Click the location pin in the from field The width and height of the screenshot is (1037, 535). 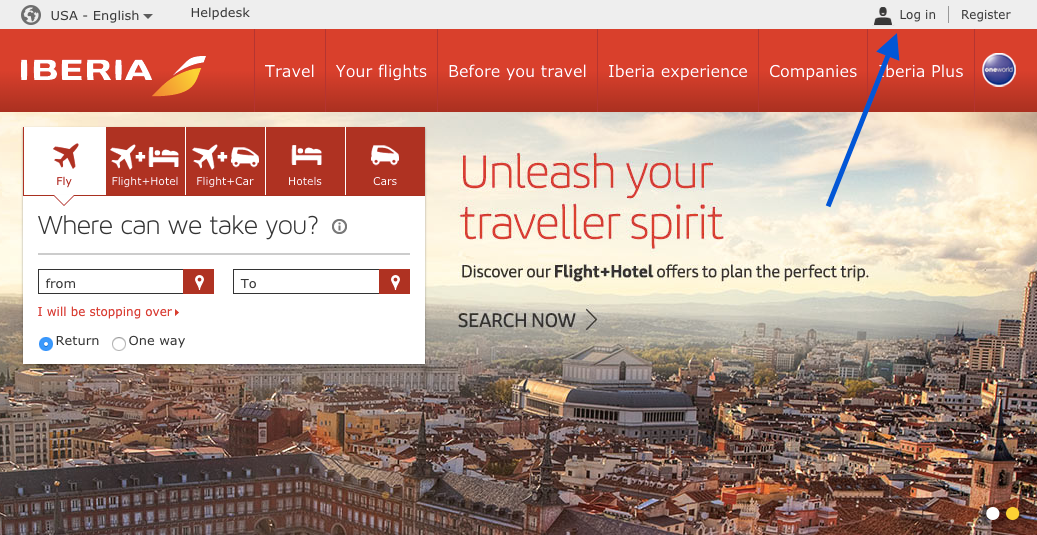click(x=199, y=282)
